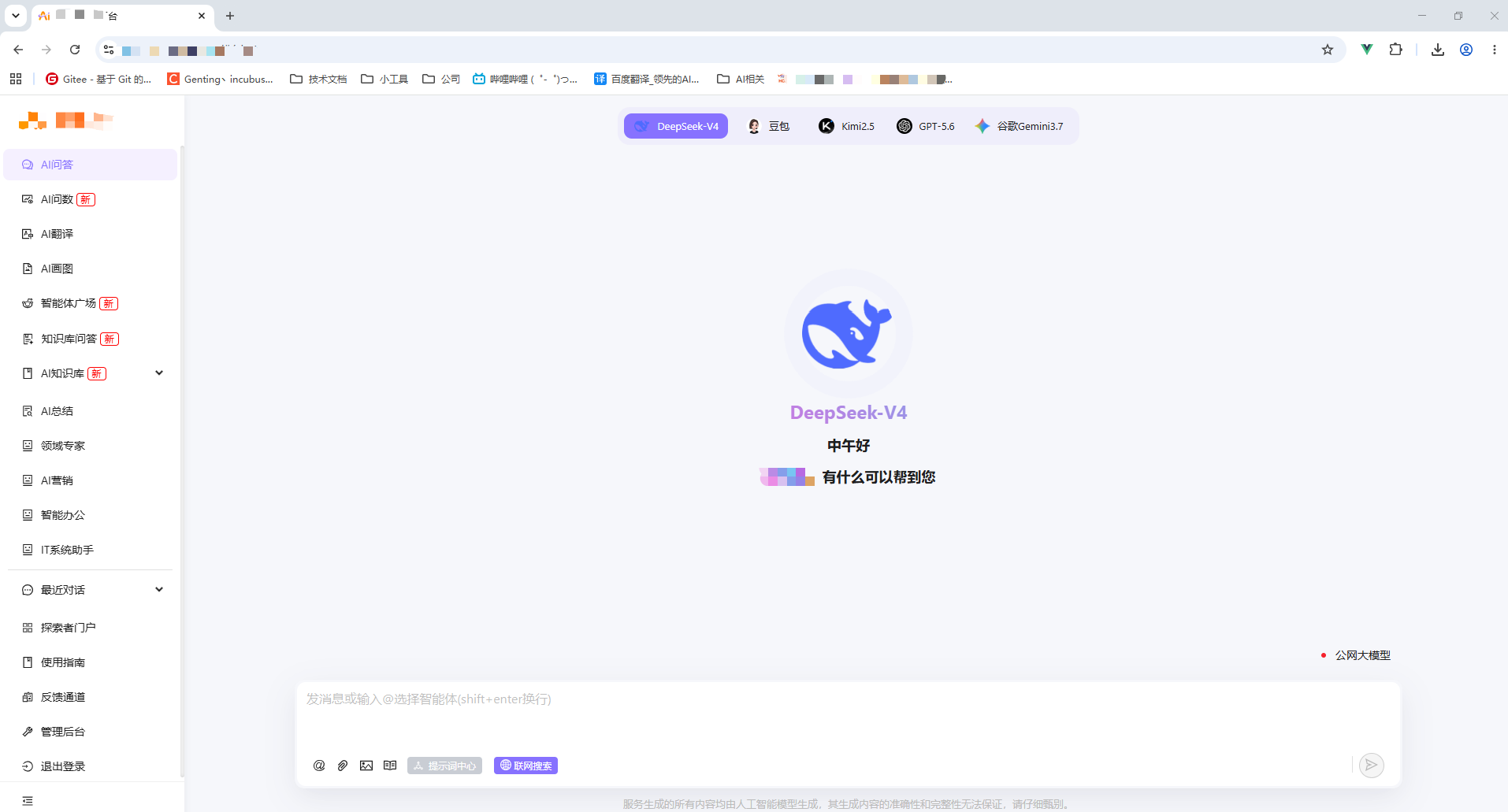Open the Vue devtools extension icon

coord(1367,50)
